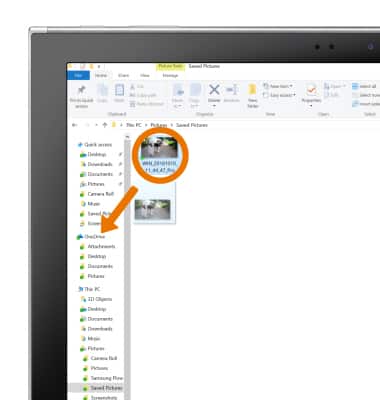Select the first picture thumbnail with highlighted filename
Screen dimensions: 380x400
[x=159, y=155]
